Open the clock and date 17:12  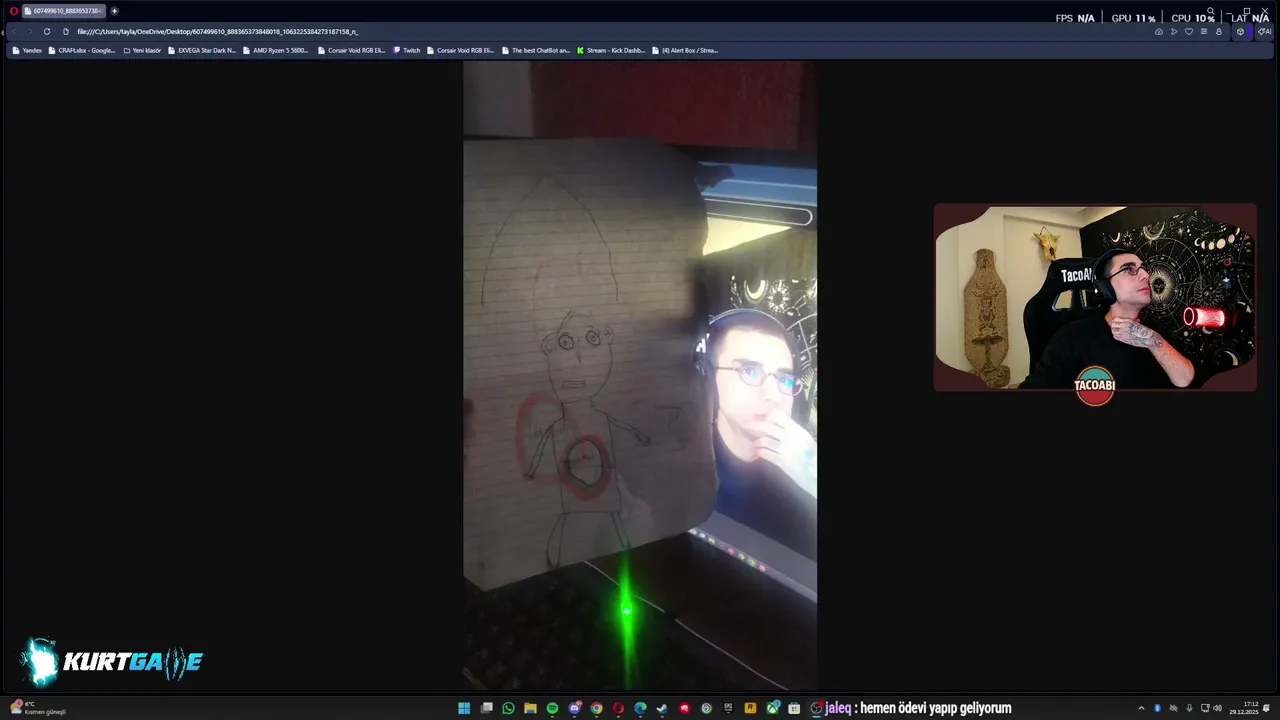(x=1244, y=708)
